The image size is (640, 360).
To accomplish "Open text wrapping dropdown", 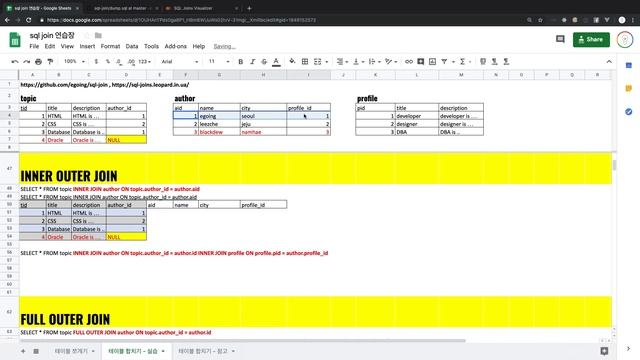I will tap(374, 62).
